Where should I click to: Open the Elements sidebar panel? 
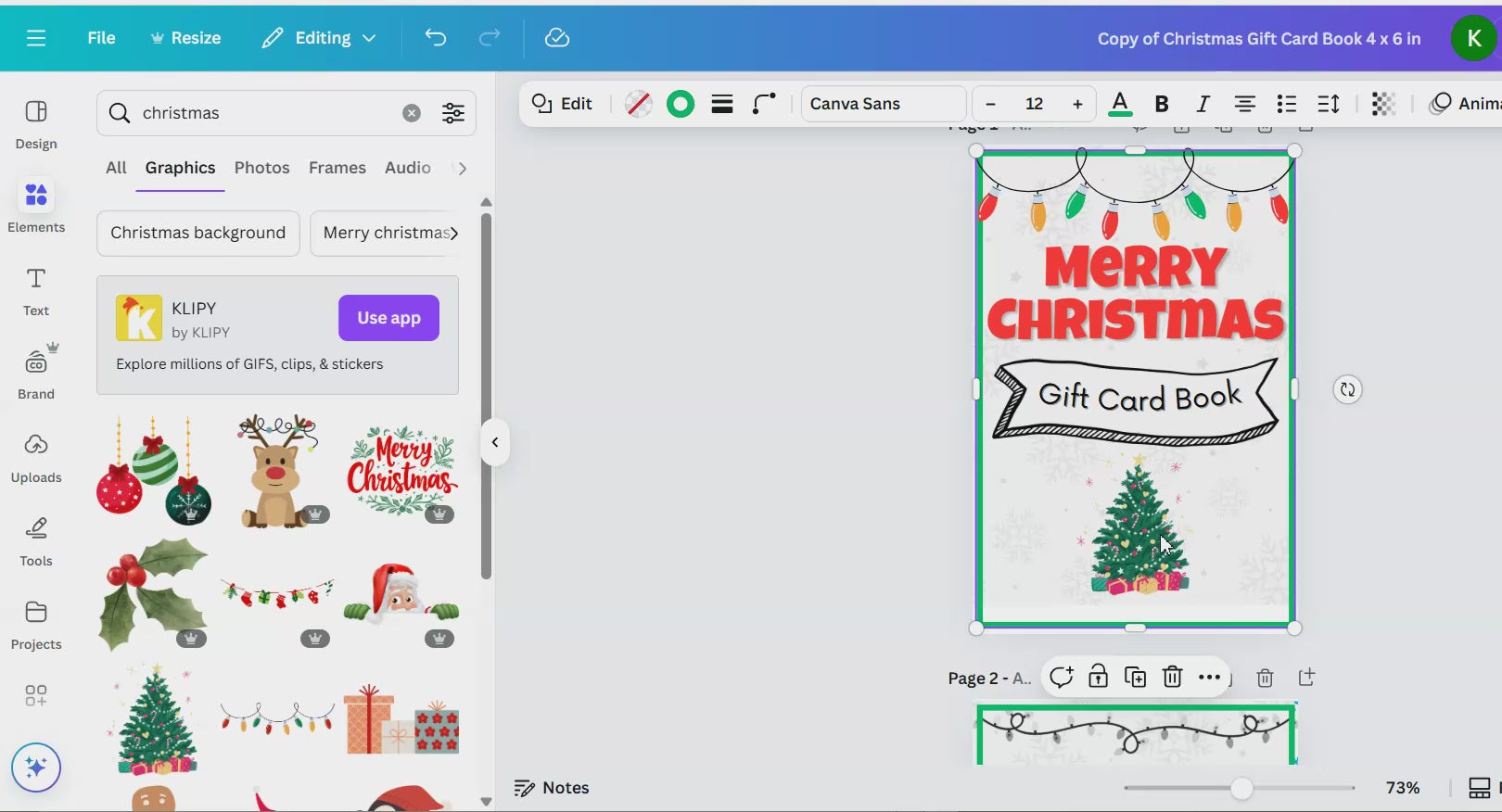click(36, 206)
